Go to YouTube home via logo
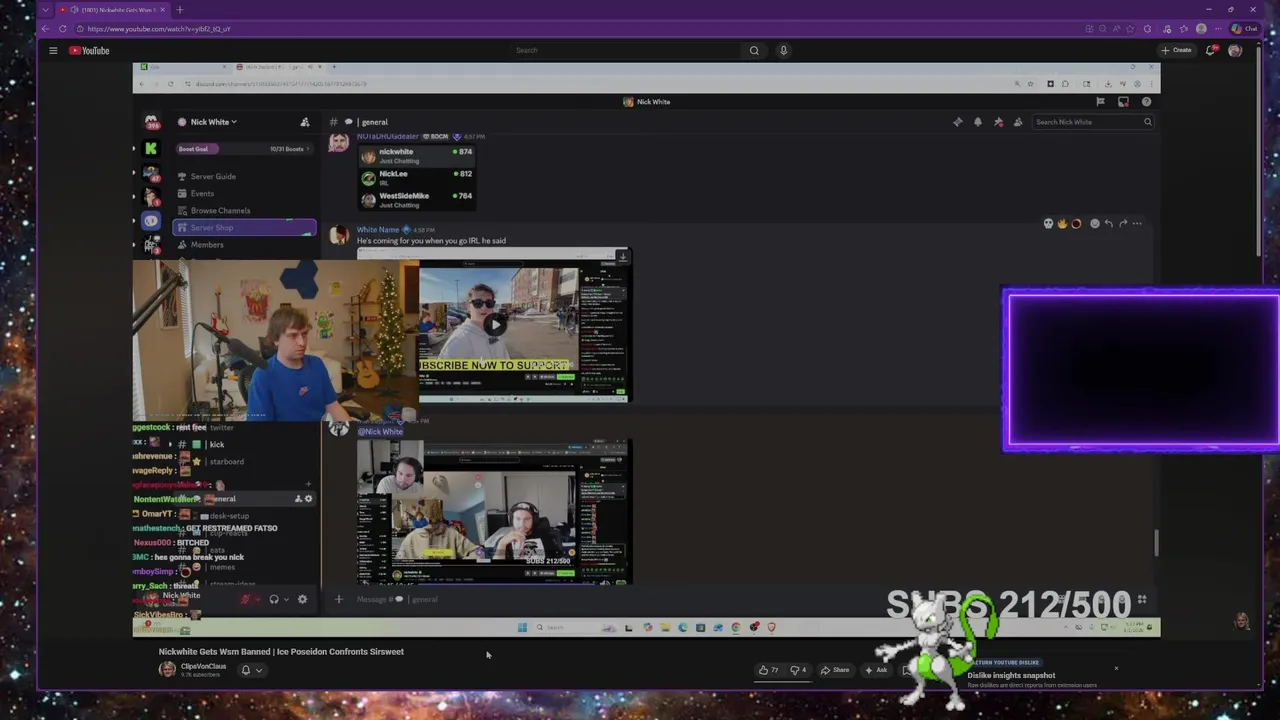Screen dimensions: 1280x720 pos(89,50)
